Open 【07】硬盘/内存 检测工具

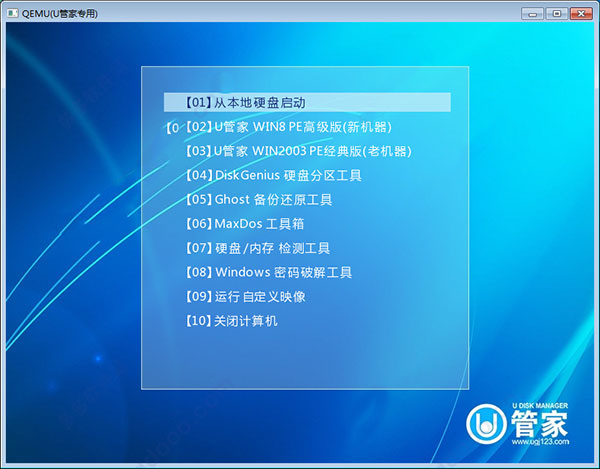coord(258,248)
